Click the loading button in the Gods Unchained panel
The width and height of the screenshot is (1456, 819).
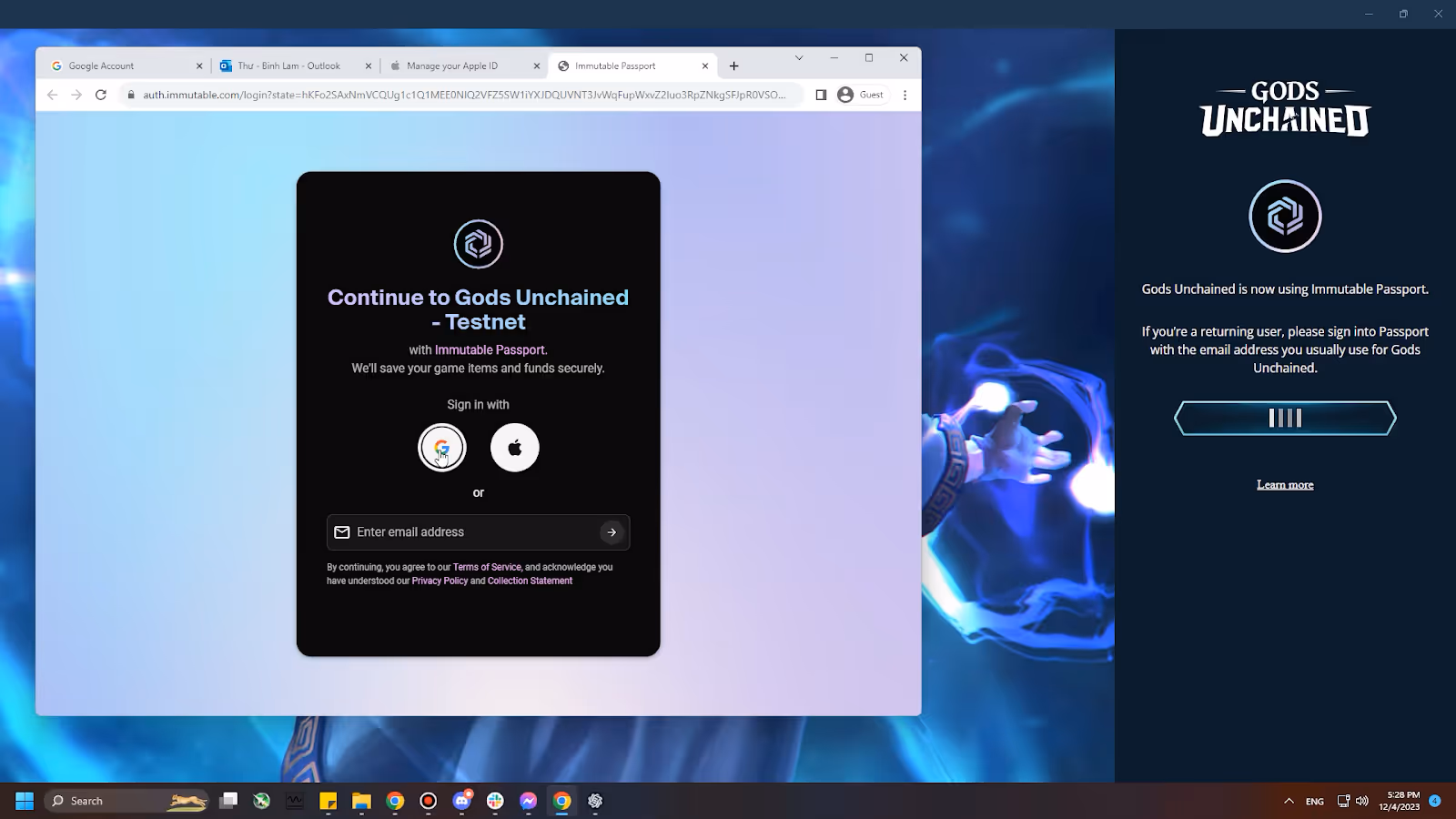pos(1285,419)
